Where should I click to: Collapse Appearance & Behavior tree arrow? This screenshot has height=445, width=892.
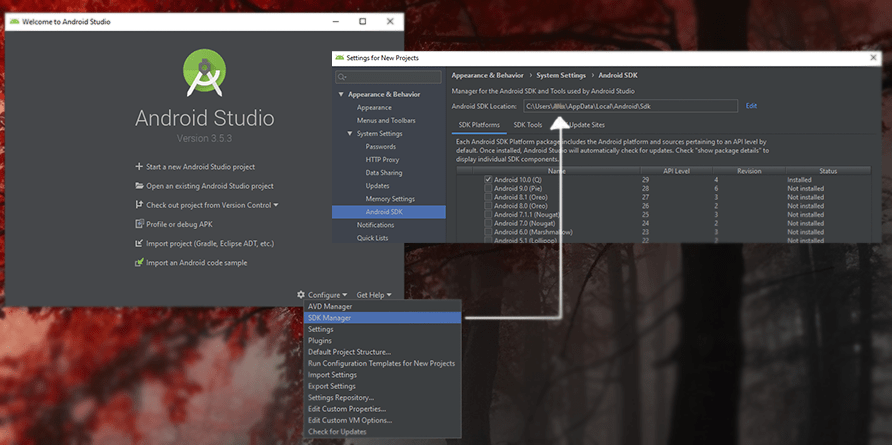coord(341,94)
